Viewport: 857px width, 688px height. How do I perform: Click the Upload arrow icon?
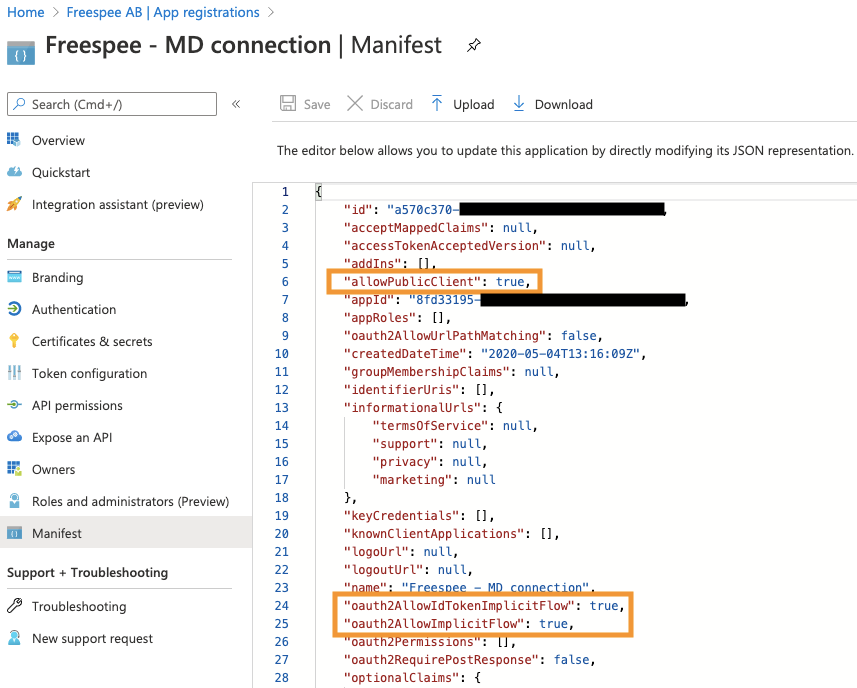tap(437, 103)
